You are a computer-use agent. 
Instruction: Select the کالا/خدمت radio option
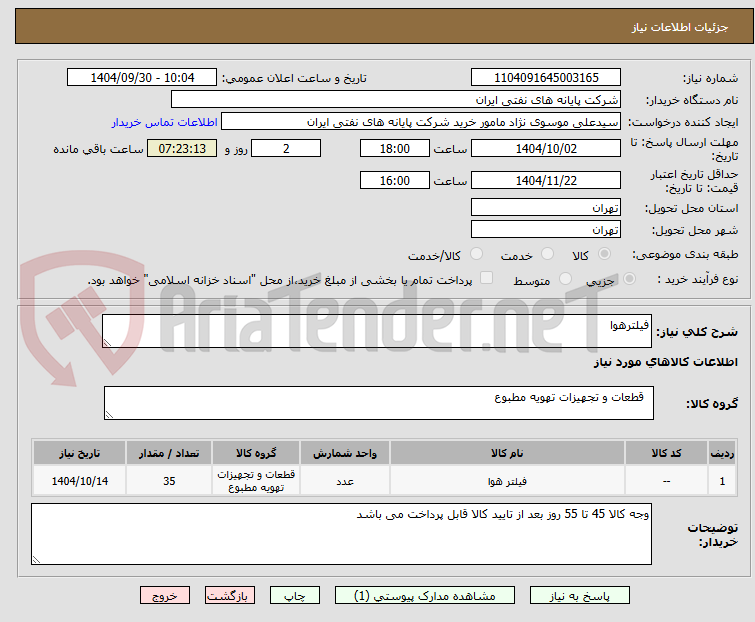(x=476, y=254)
